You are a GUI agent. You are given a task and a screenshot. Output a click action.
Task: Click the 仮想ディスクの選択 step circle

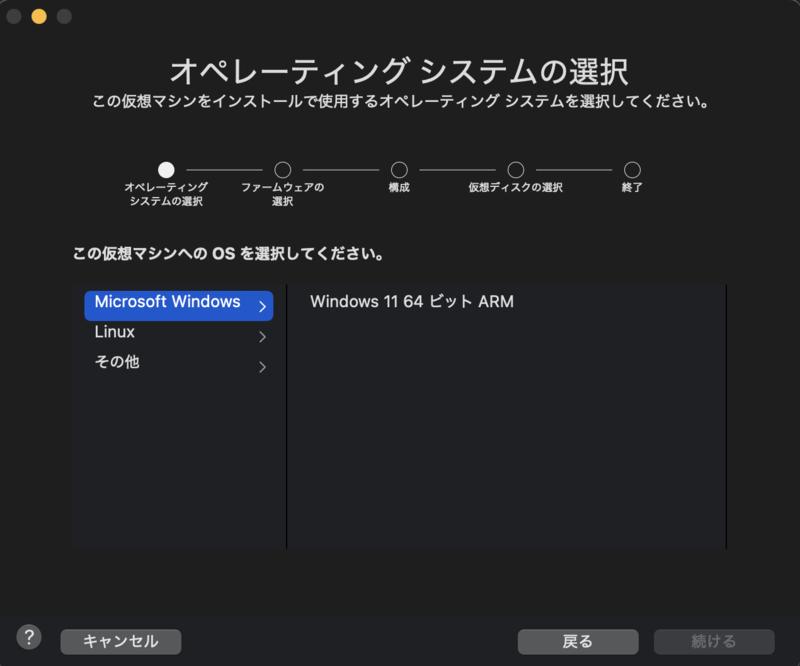tap(515, 169)
